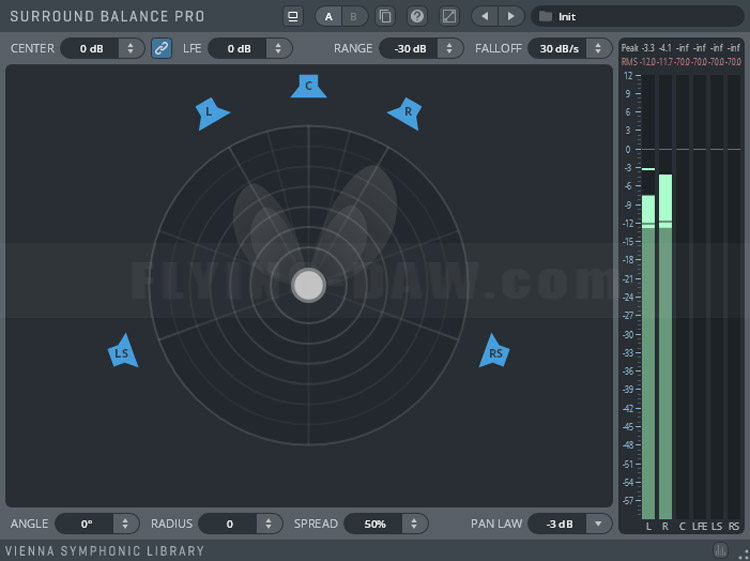
Task: Click the Peak readout row
Action: click(681, 48)
